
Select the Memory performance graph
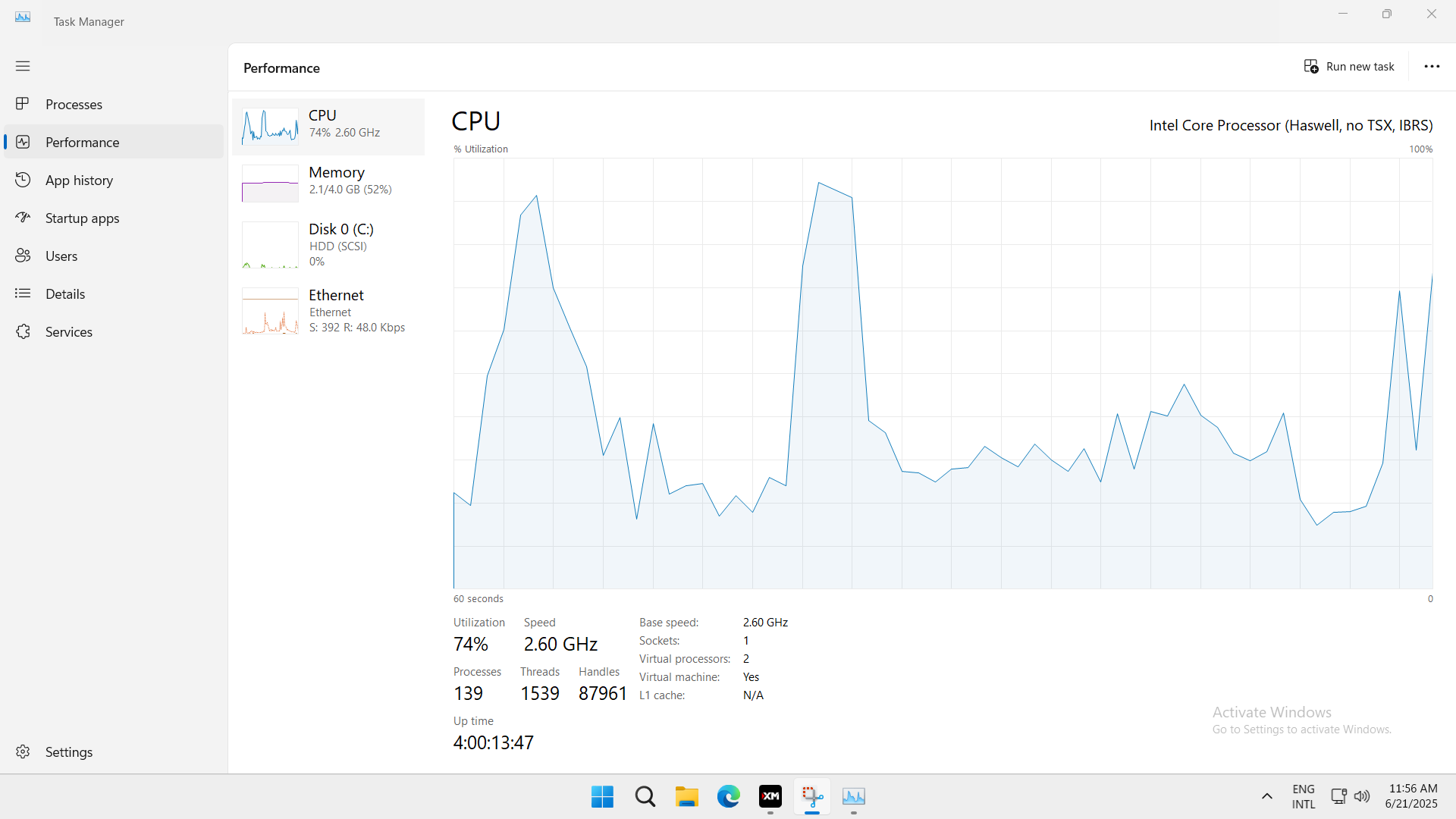pyautogui.click(x=328, y=183)
